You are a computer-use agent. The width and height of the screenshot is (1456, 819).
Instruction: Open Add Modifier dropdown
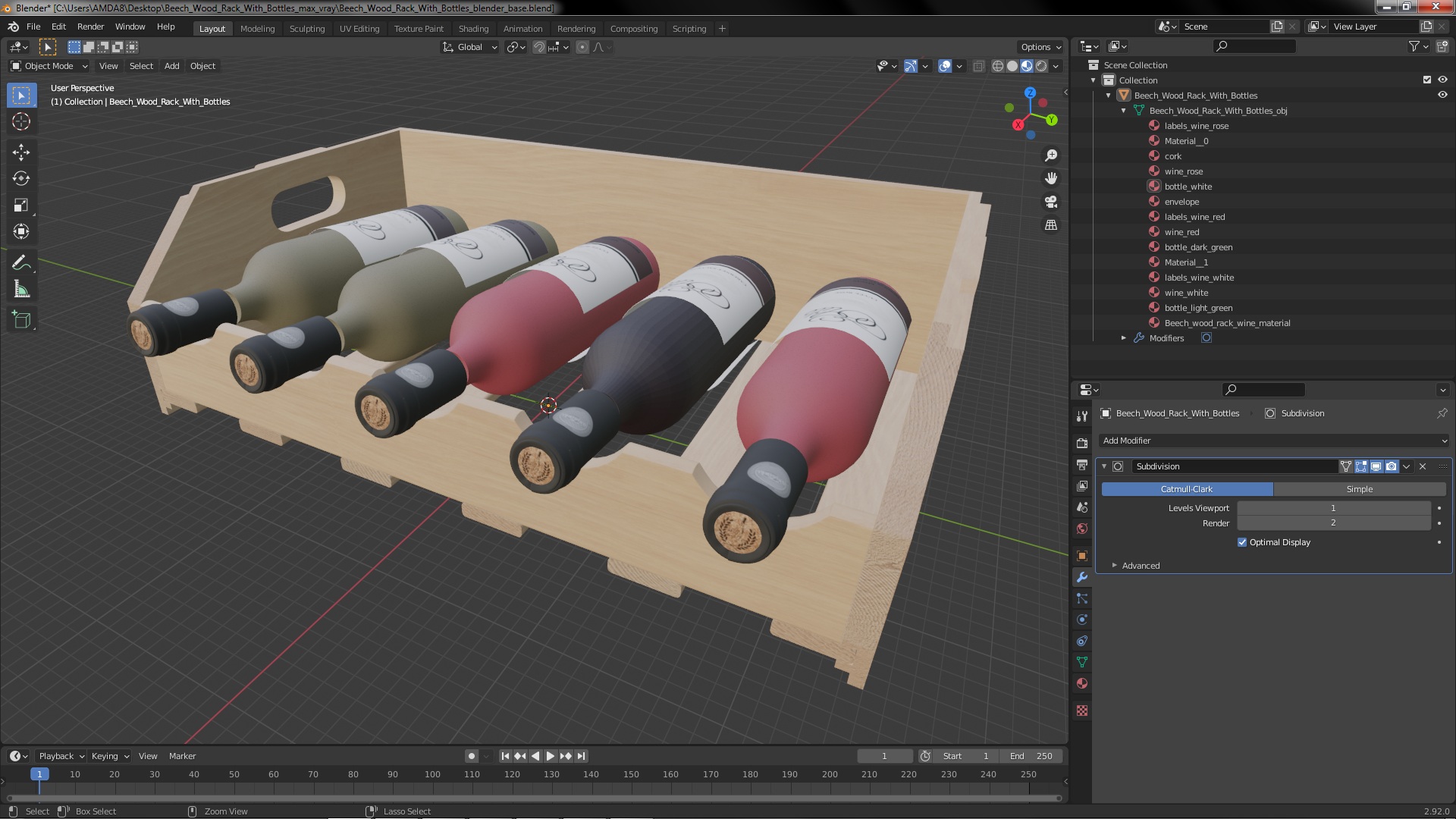(1274, 441)
